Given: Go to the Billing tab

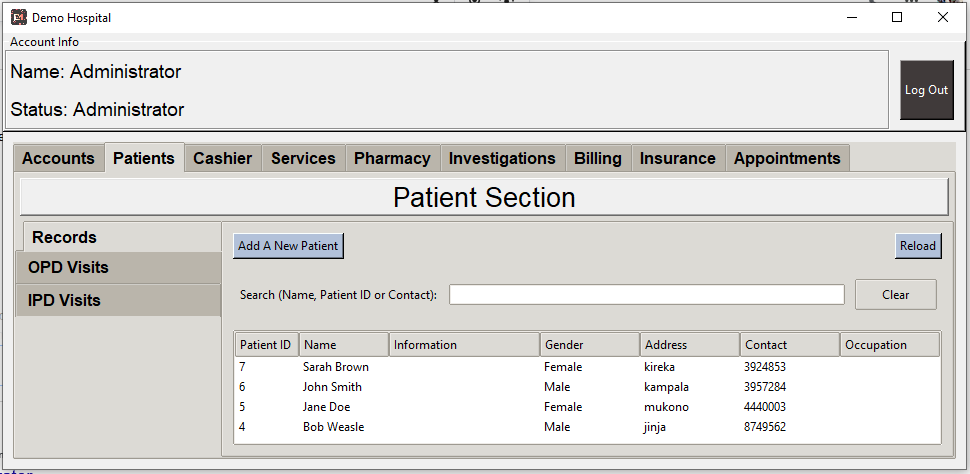Looking at the screenshot, I should click(x=598, y=158).
